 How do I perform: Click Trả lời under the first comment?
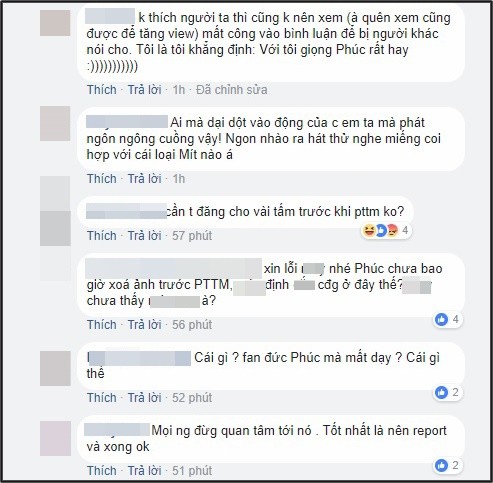point(145,90)
